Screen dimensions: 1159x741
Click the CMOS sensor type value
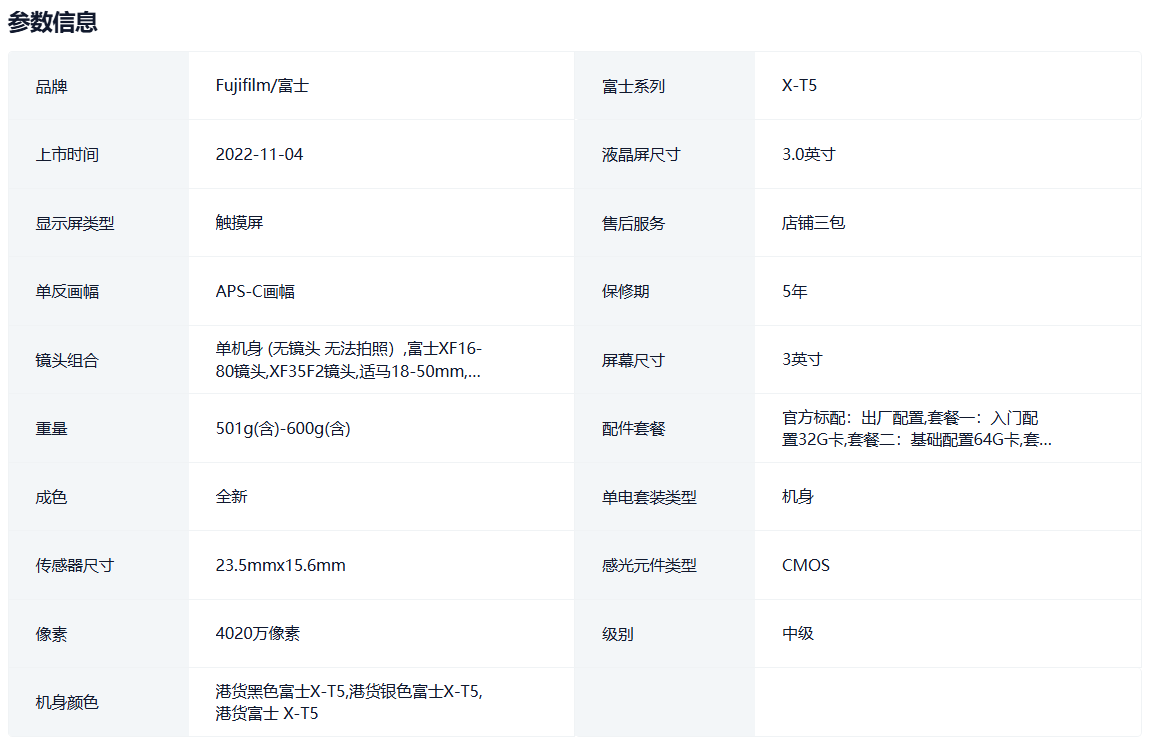(805, 565)
